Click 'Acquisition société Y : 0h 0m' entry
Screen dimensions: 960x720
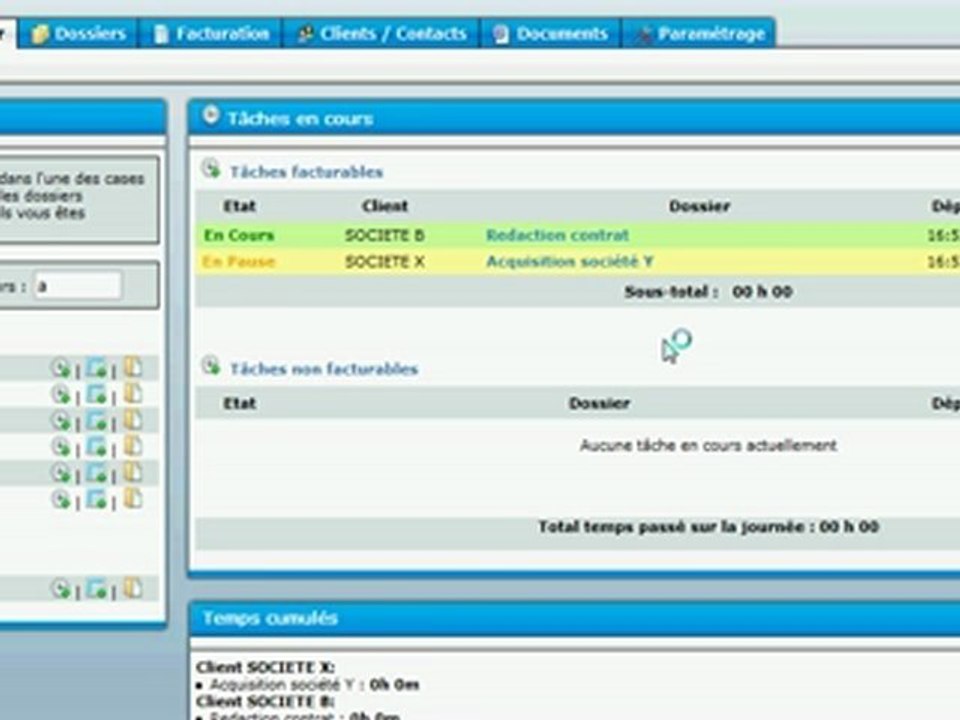(x=314, y=684)
